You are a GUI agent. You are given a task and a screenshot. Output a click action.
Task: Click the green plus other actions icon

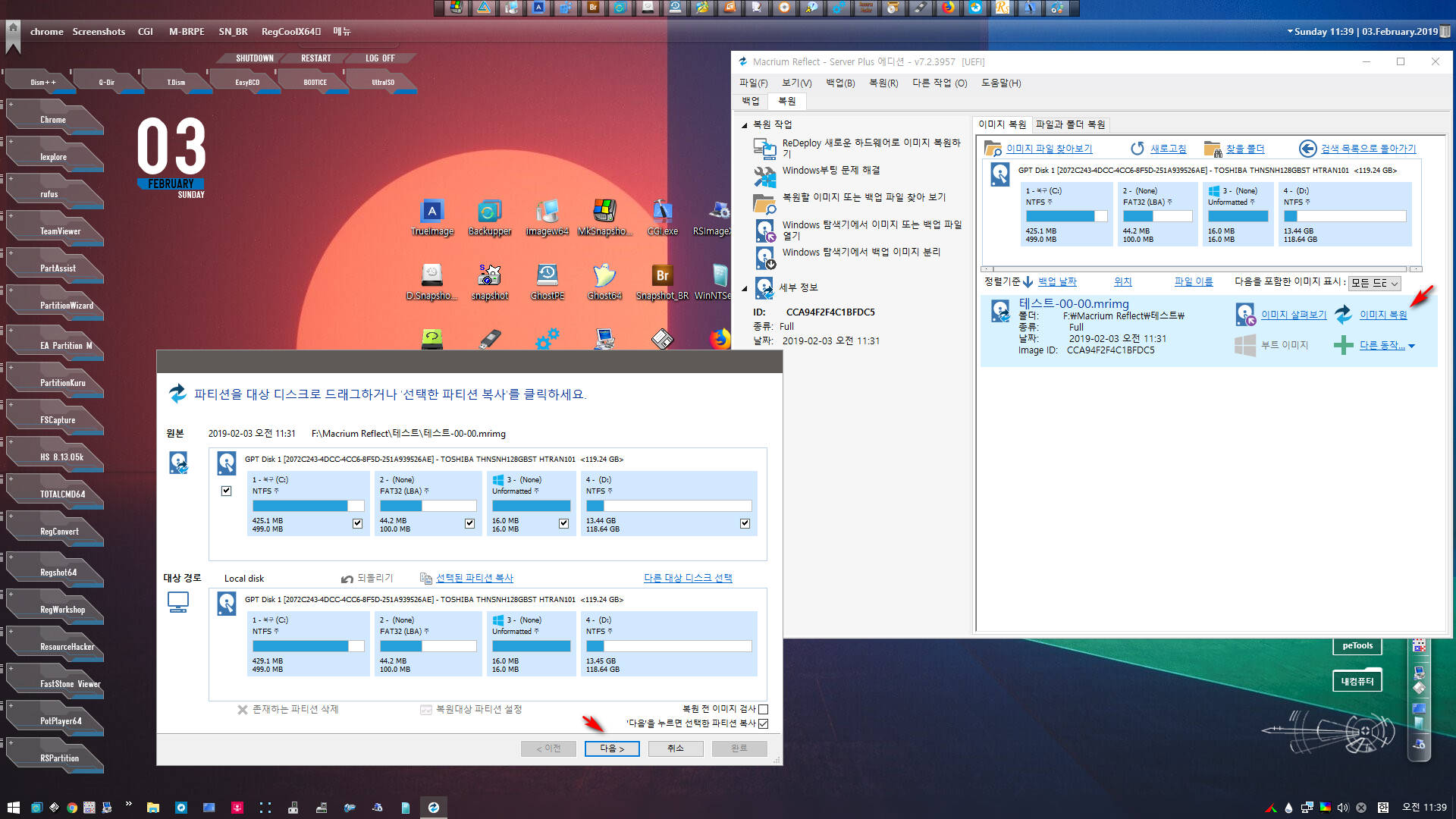point(1343,345)
